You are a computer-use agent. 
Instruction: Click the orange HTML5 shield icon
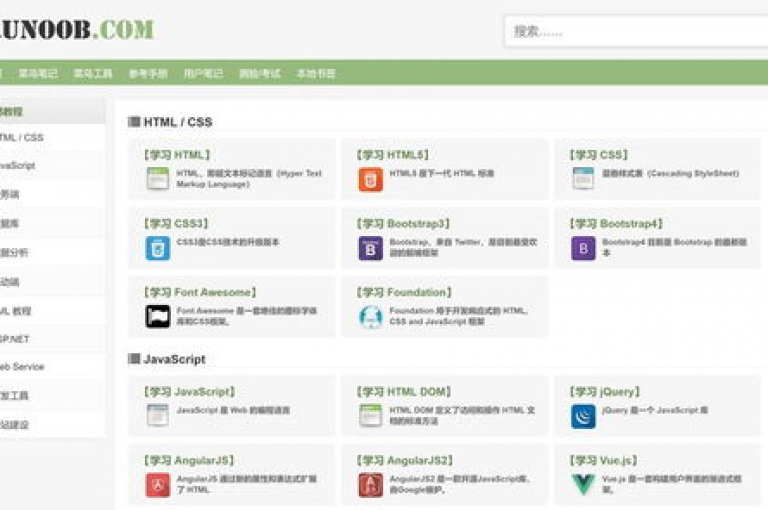pyautogui.click(x=371, y=179)
